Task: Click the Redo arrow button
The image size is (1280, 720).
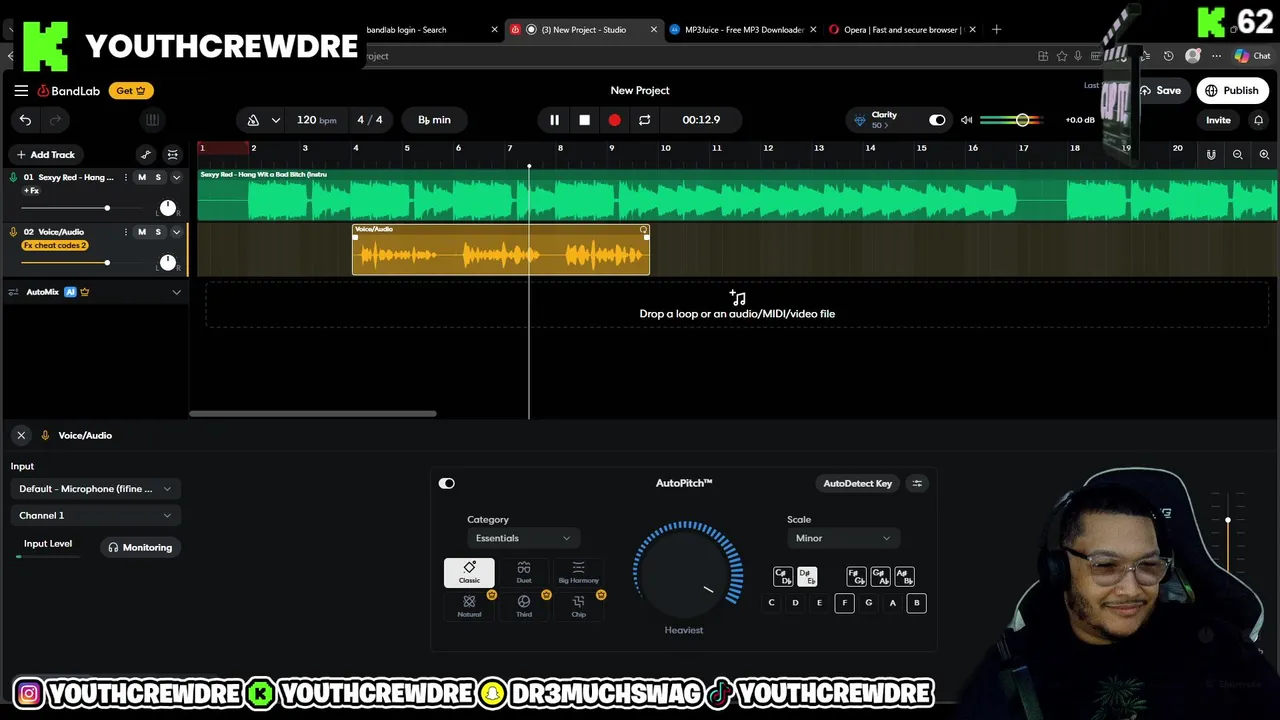Action: click(x=55, y=120)
